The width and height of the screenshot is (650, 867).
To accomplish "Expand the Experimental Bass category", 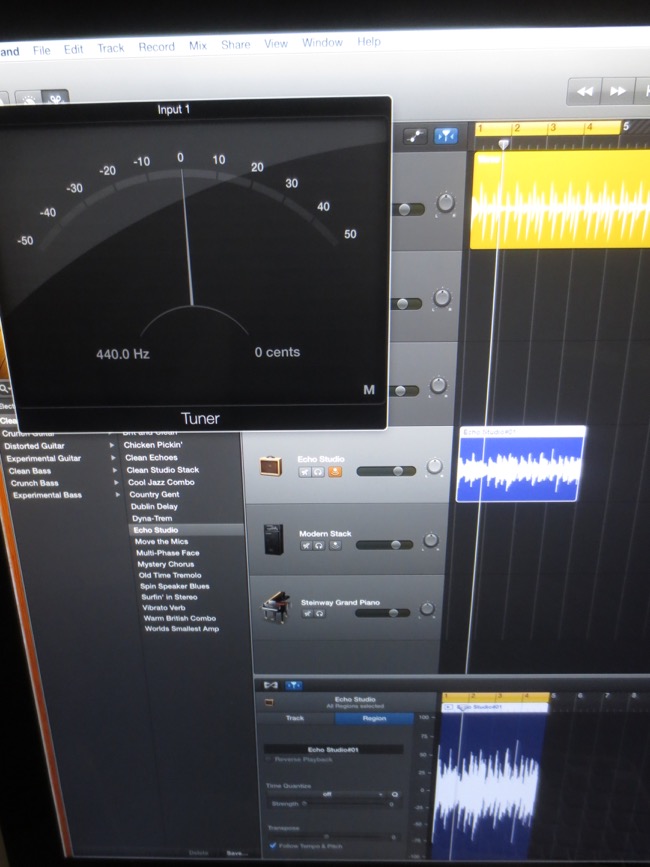I will point(118,495).
